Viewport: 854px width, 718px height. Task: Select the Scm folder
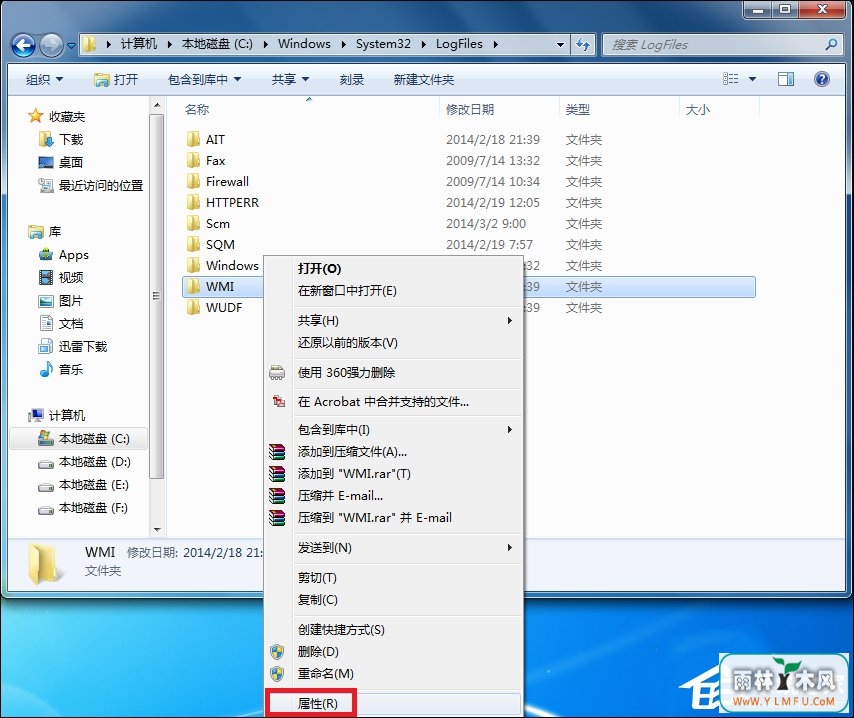[x=208, y=223]
